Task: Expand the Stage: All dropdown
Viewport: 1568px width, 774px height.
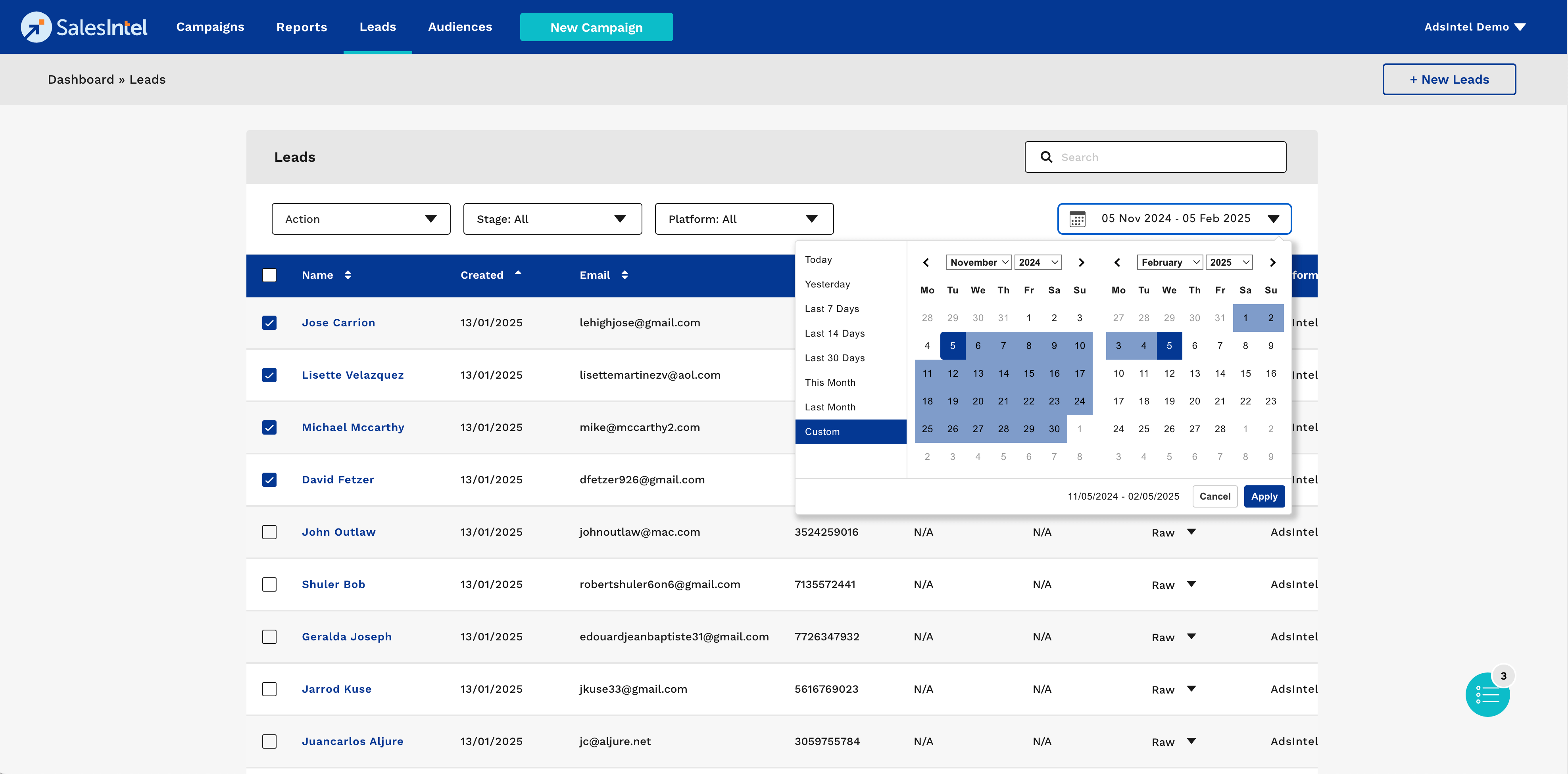Action: click(x=552, y=219)
